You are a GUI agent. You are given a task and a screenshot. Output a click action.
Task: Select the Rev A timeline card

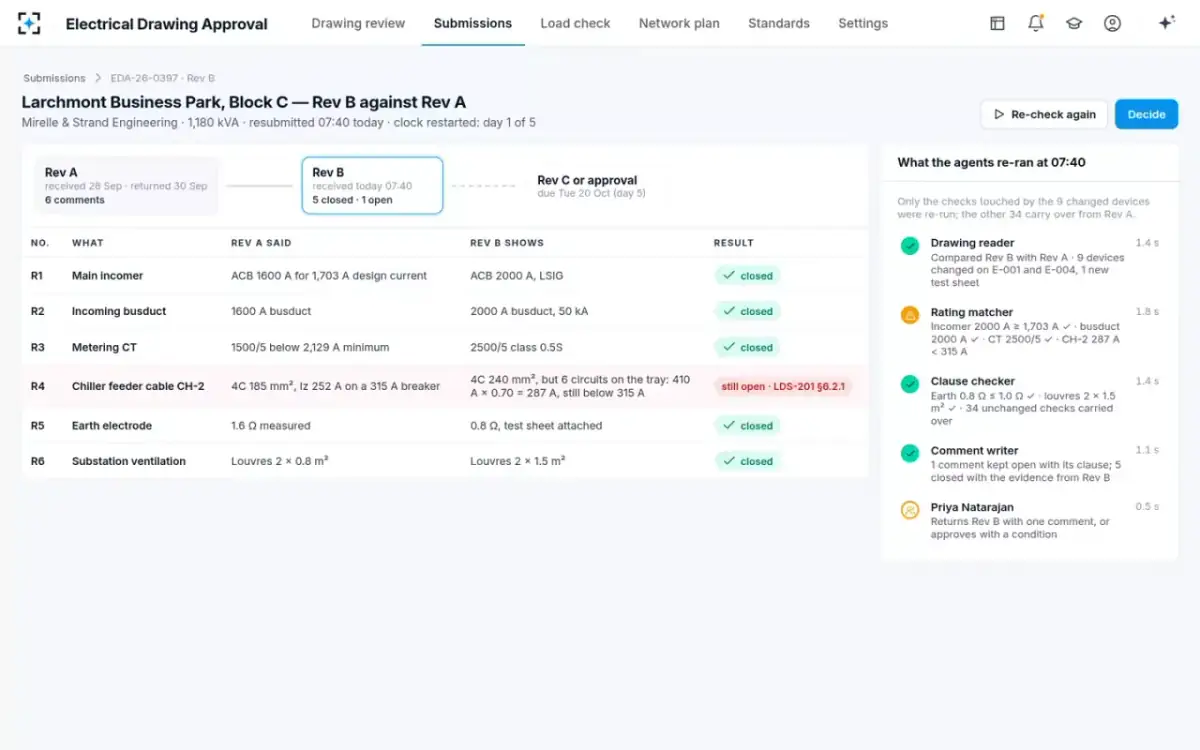coord(127,186)
